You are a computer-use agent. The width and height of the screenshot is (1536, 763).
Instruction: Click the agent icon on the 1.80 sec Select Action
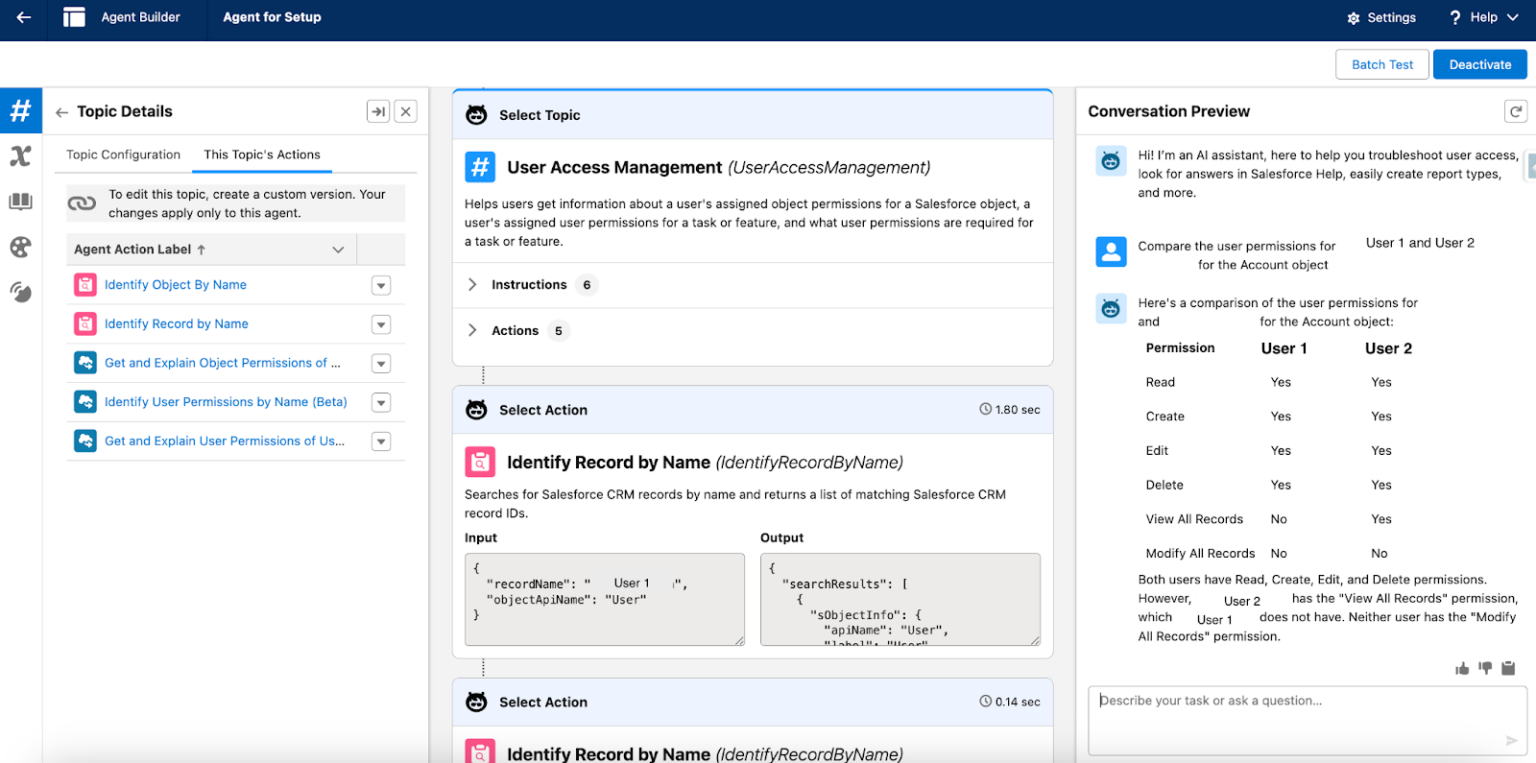[477, 410]
